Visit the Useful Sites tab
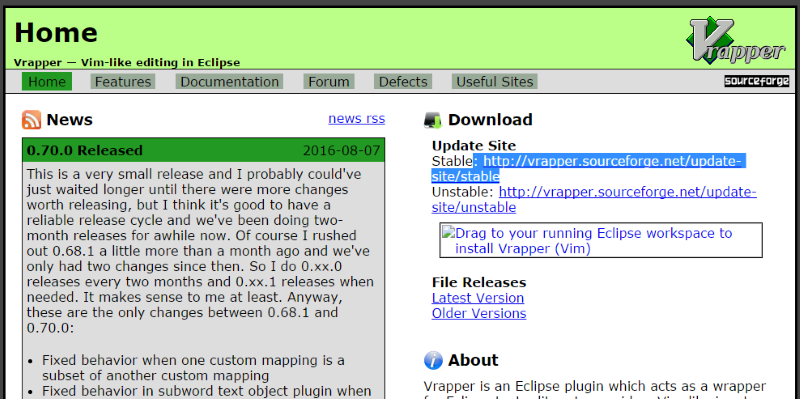 (494, 82)
